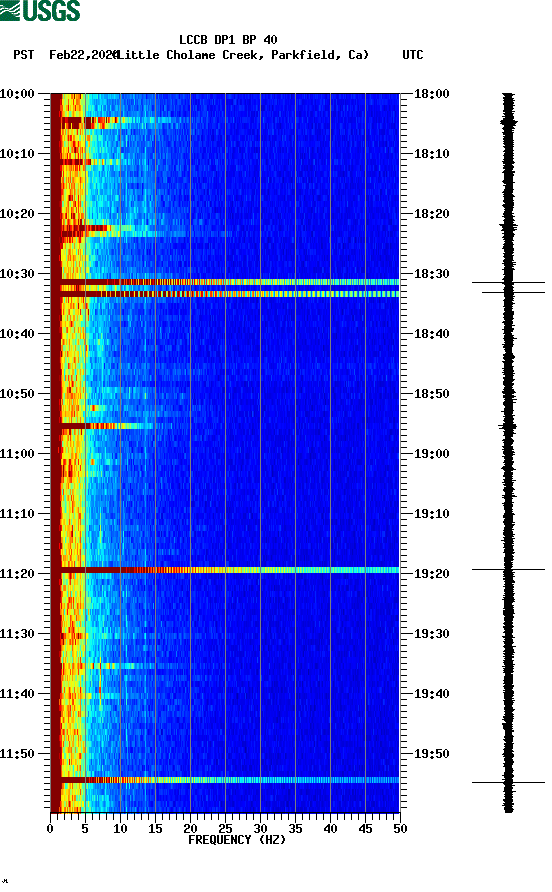Click the seismogram marker line at 19:19
This screenshot has width=552, height=892.
(508, 569)
